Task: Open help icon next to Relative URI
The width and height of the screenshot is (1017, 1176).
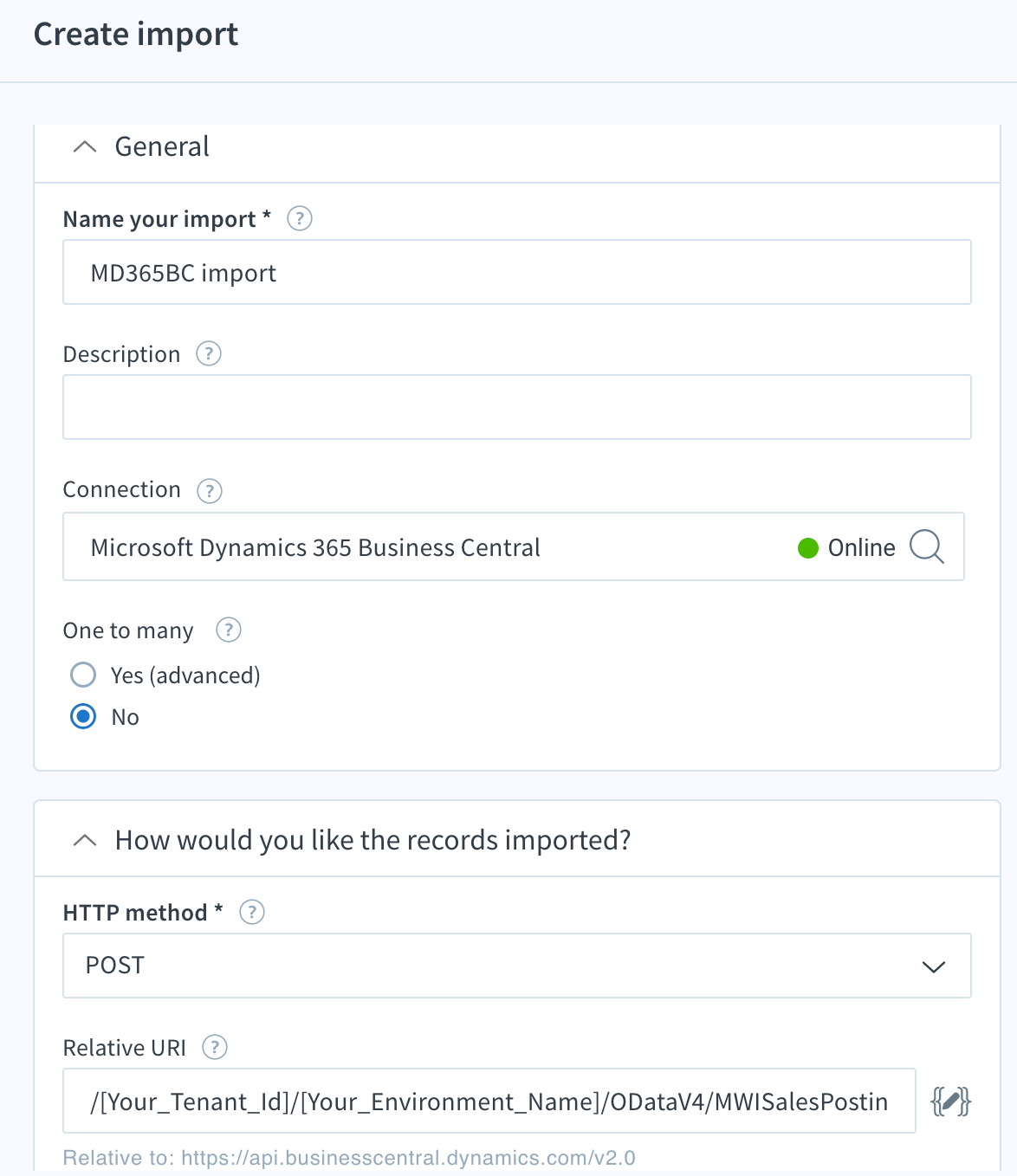Action: point(215,1047)
